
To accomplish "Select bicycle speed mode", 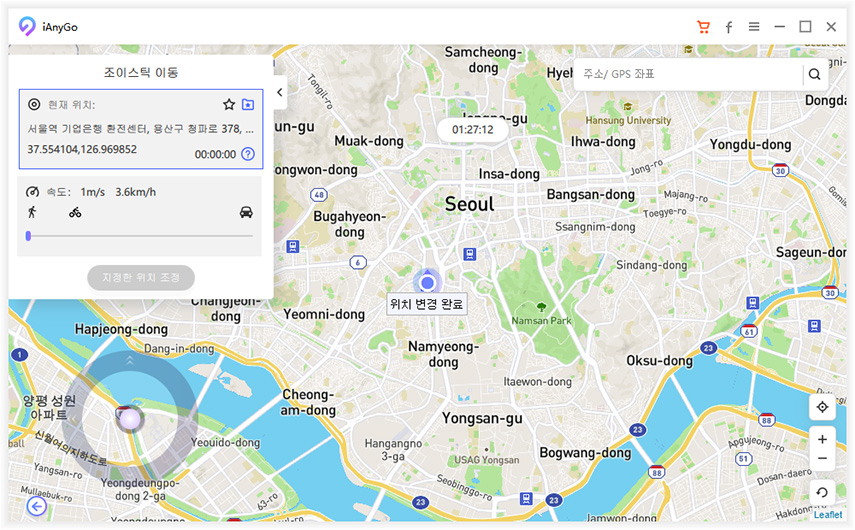I will coord(75,212).
